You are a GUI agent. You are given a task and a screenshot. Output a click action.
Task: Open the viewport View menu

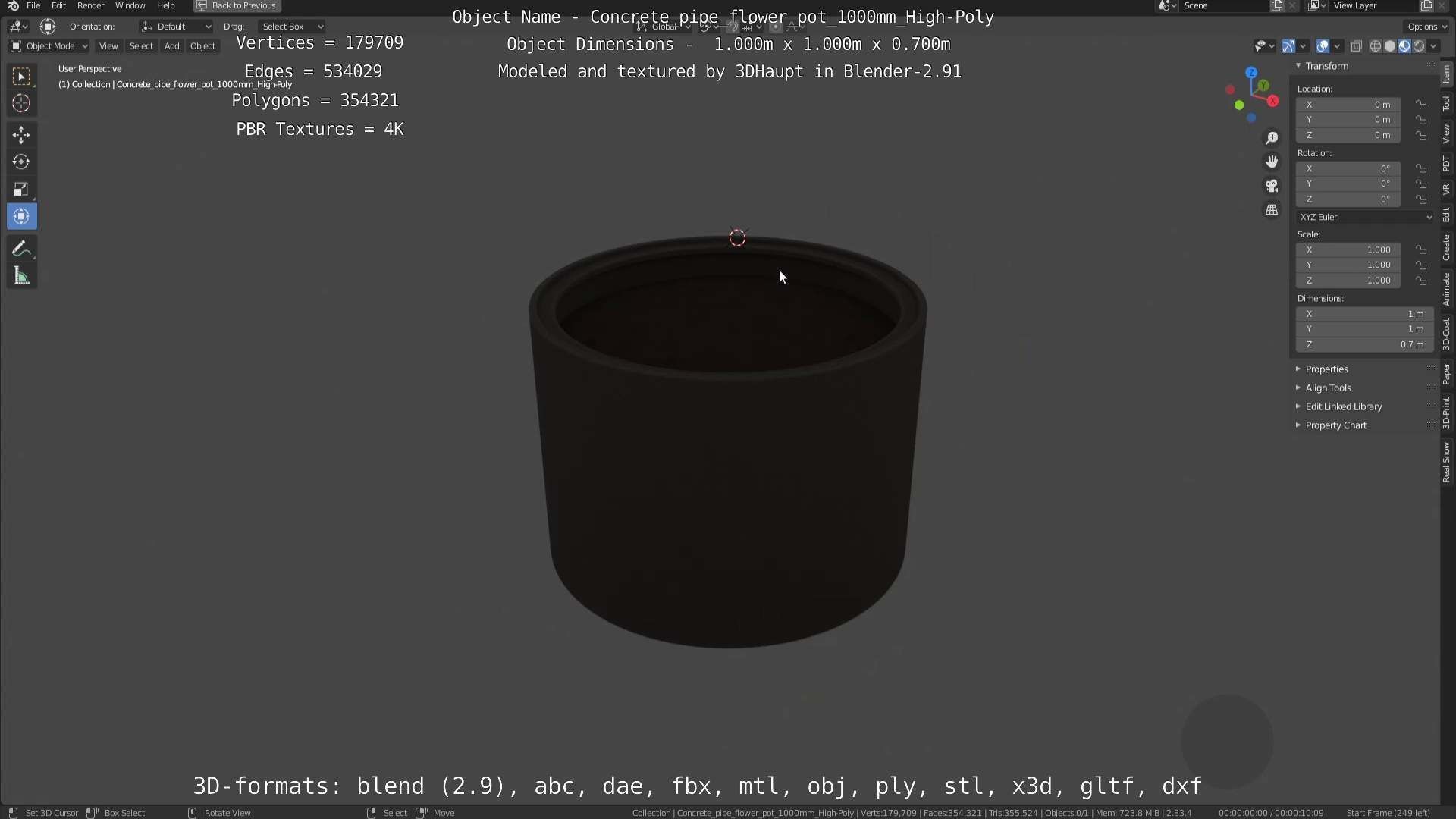[x=108, y=46]
